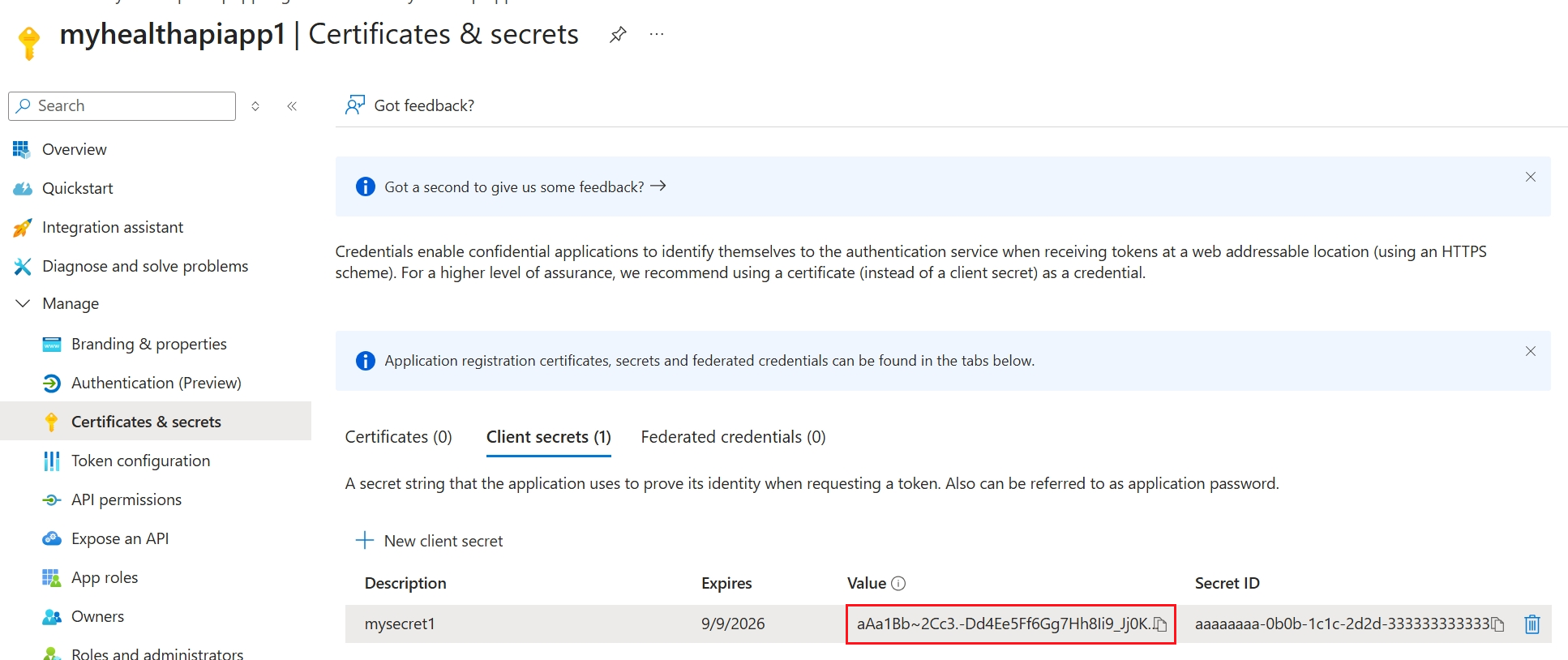
Task: Add a new client secret
Action: point(430,541)
